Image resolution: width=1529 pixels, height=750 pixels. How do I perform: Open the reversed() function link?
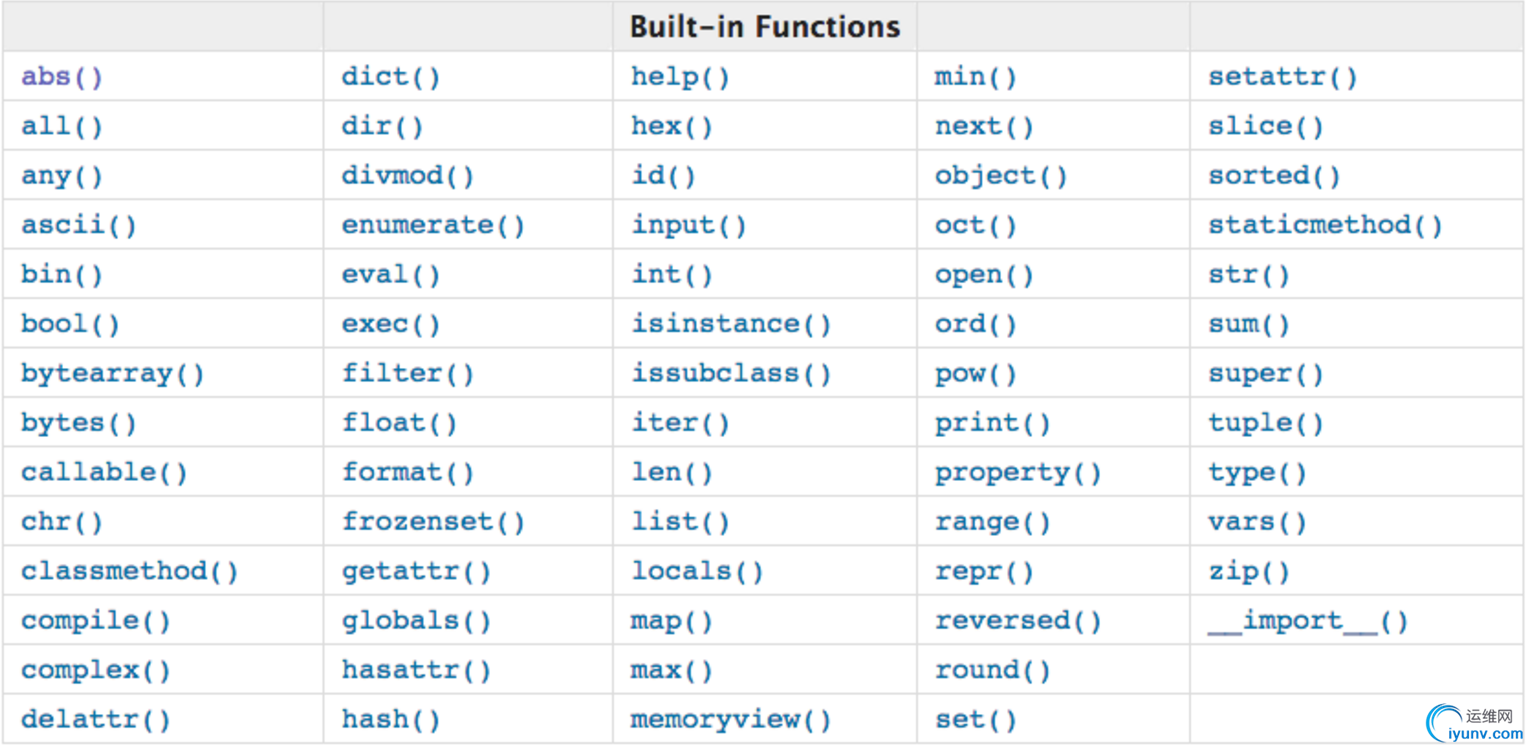pyautogui.click(x=1018, y=621)
